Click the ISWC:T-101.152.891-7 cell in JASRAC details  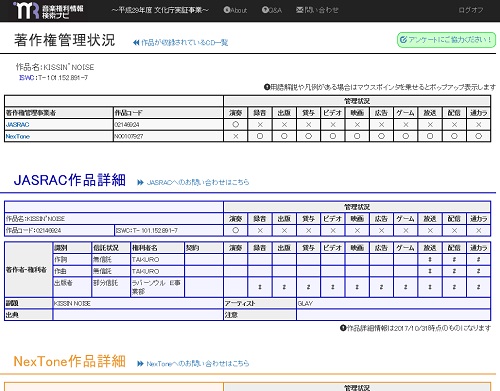[x=169, y=230]
